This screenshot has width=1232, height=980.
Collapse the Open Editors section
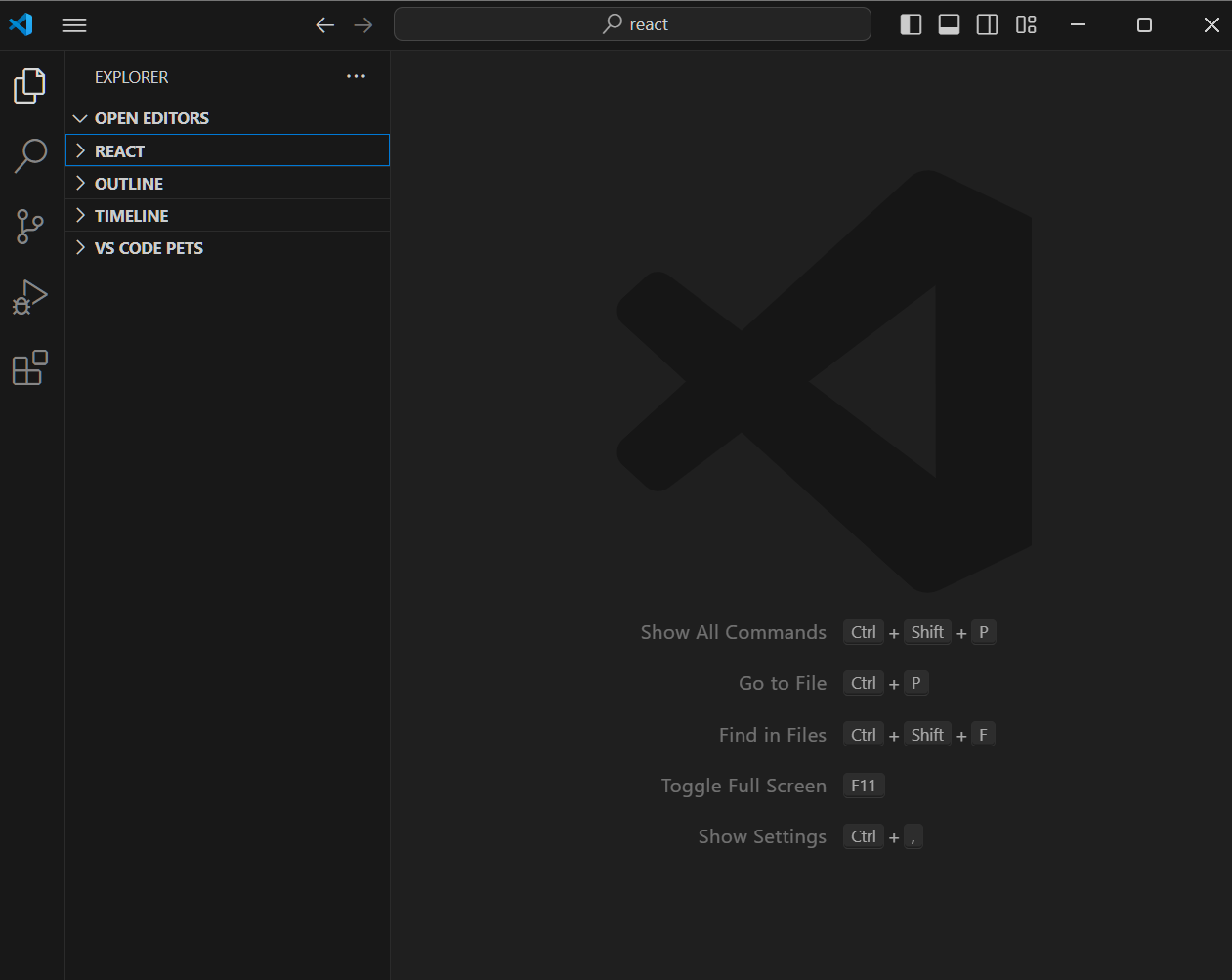[228, 118]
